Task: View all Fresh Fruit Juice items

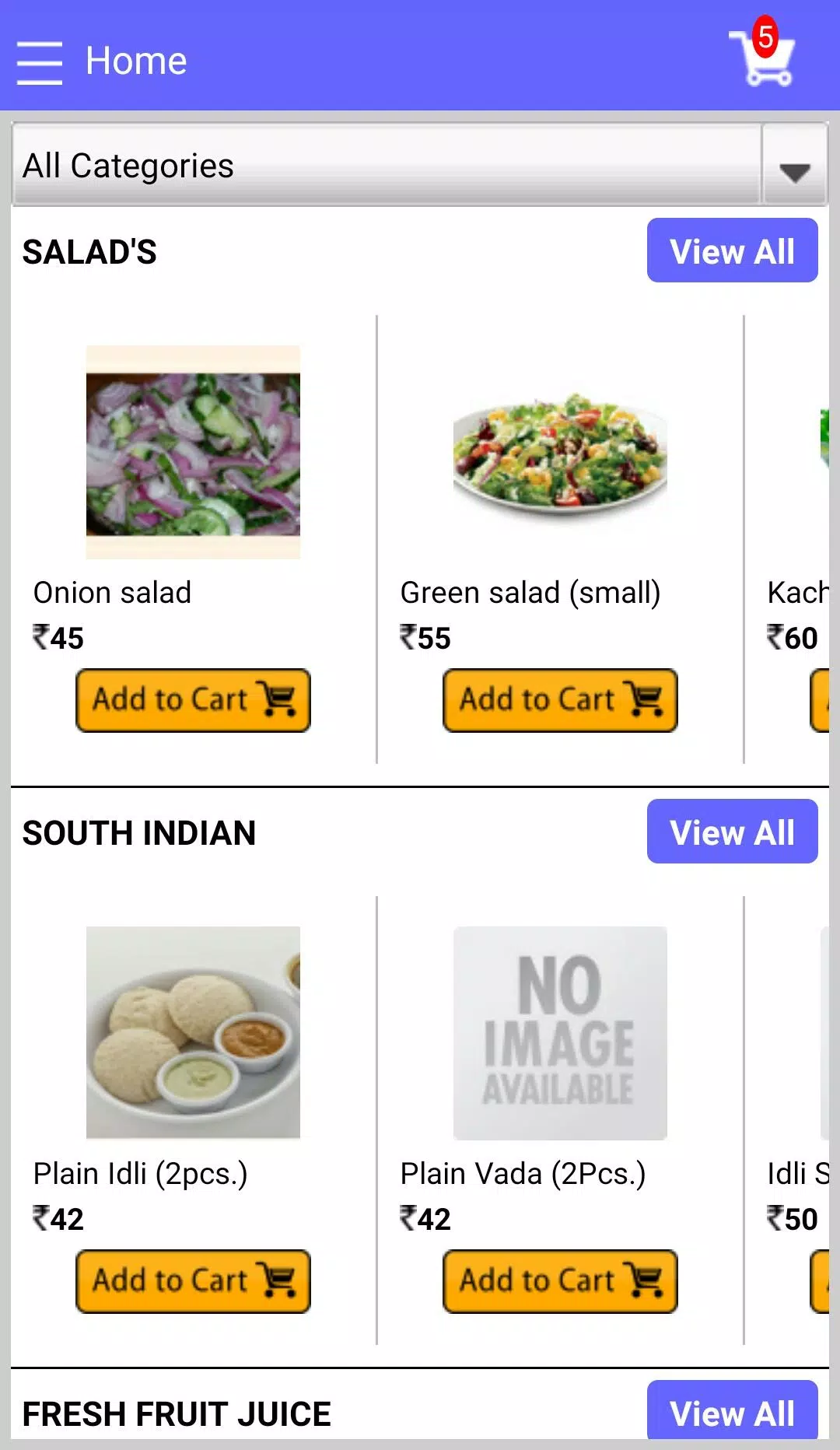Action: point(732,1412)
